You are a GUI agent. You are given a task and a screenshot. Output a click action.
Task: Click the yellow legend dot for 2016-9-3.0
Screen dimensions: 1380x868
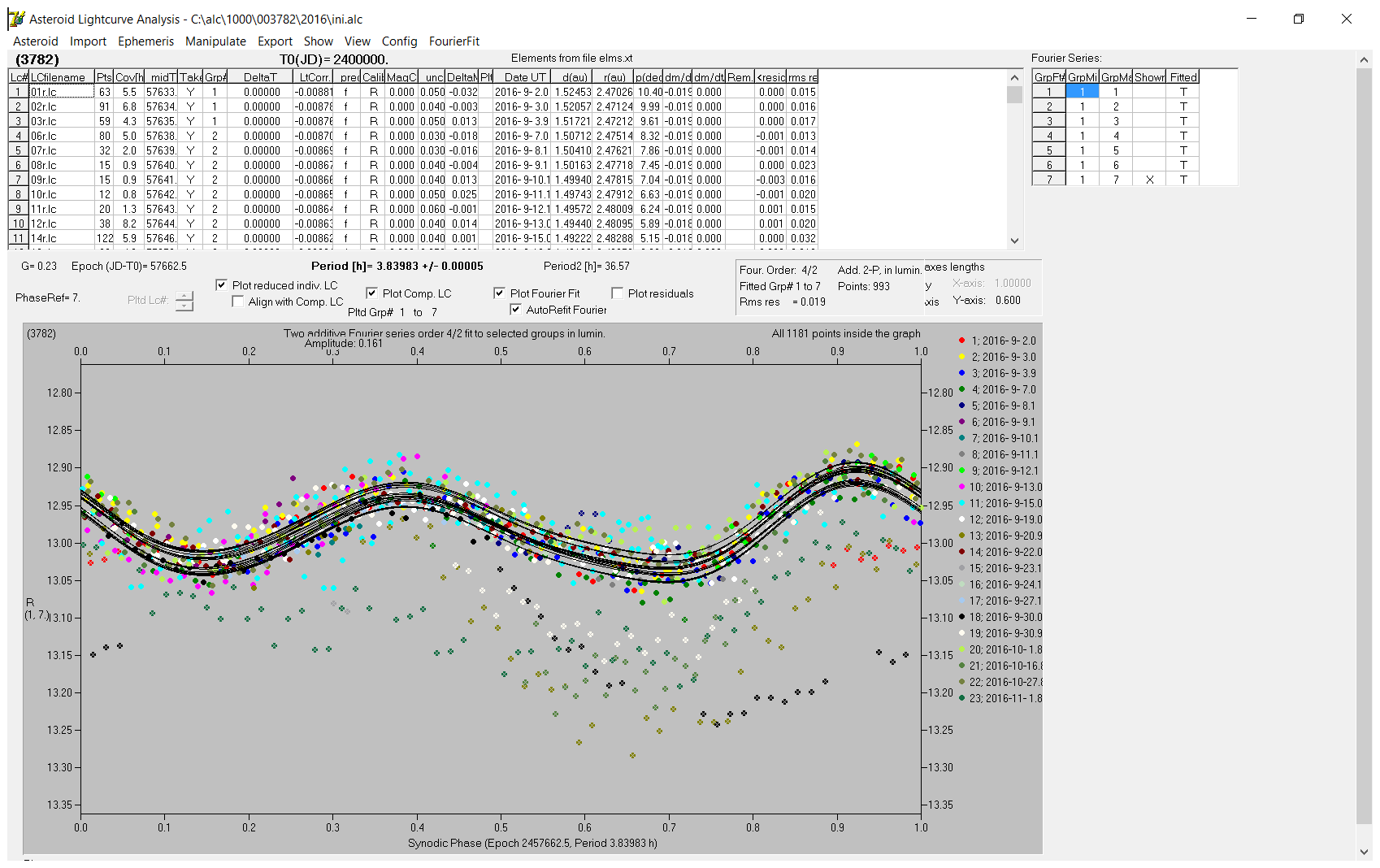[x=962, y=357]
